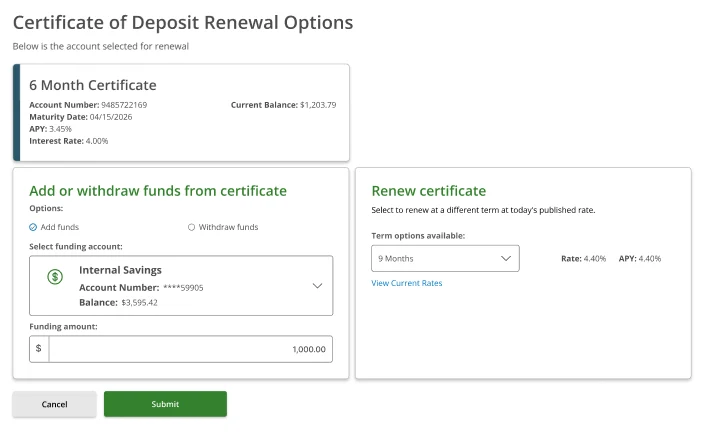Viewport: 706px width, 432px height.
Task: Click the Cancel button
Action: (x=54, y=404)
